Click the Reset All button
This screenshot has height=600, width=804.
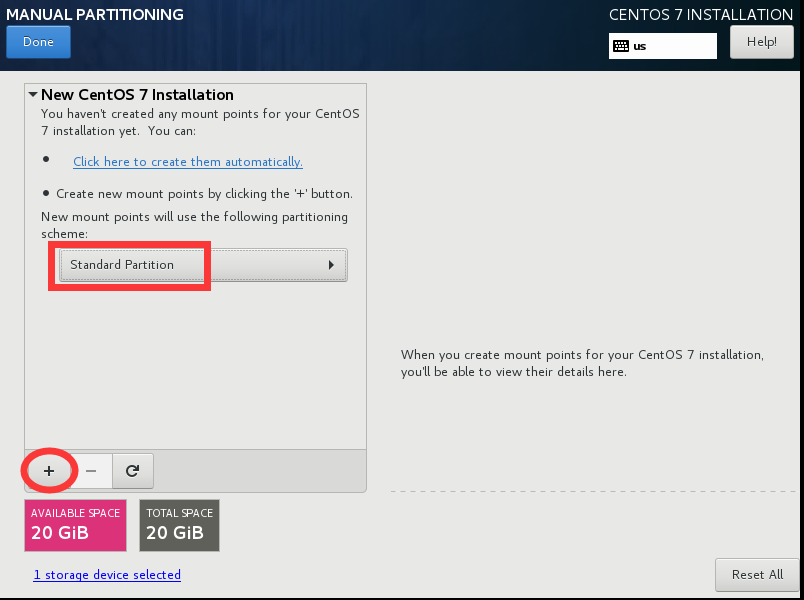[757, 574]
